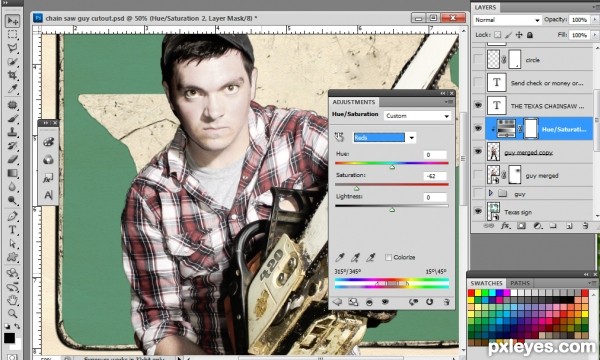Select the Healing Brush tool
Viewport: 600px width, 360px height.
click(12, 104)
